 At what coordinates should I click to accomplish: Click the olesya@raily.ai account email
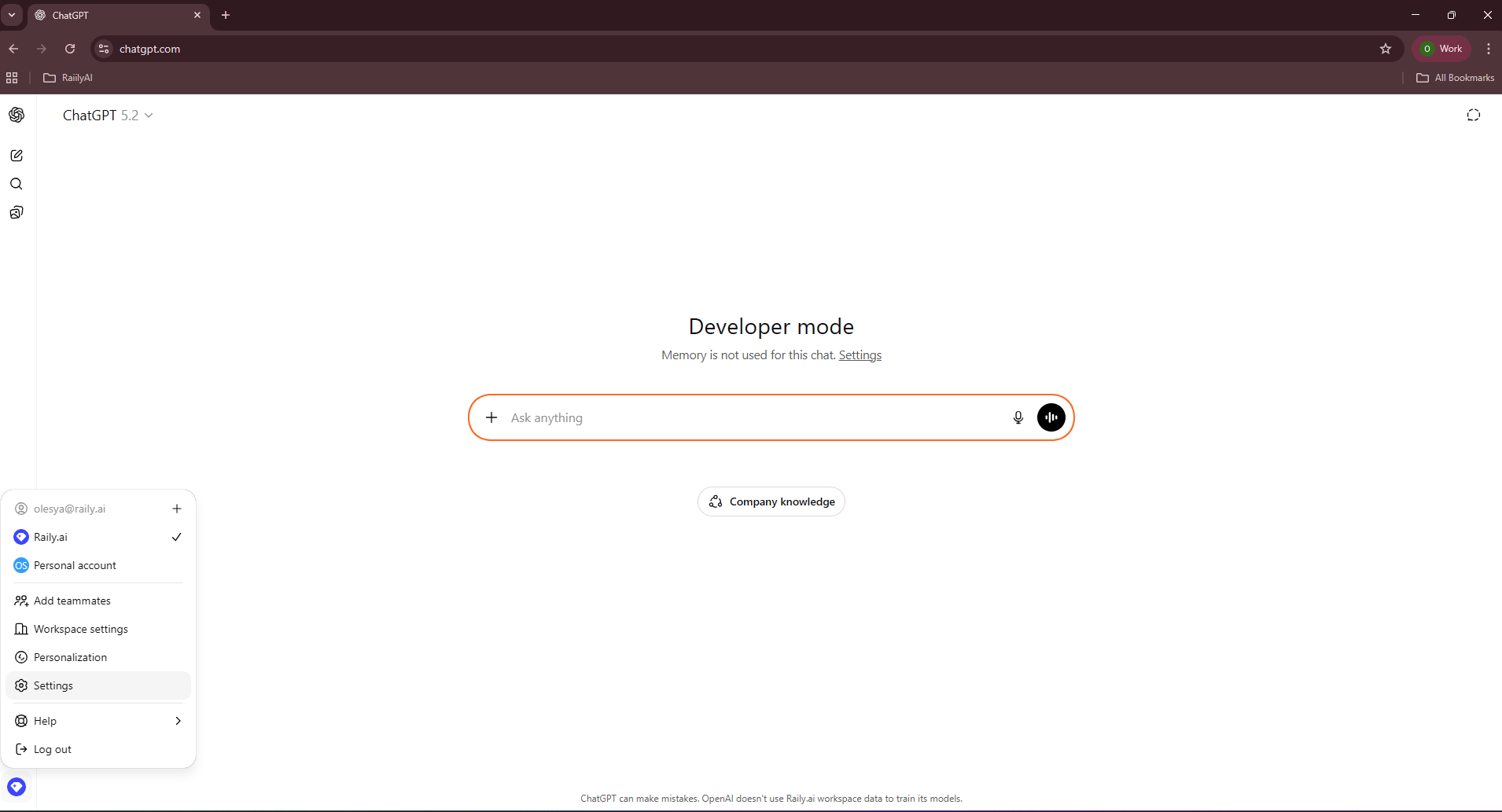[x=69, y=509]
